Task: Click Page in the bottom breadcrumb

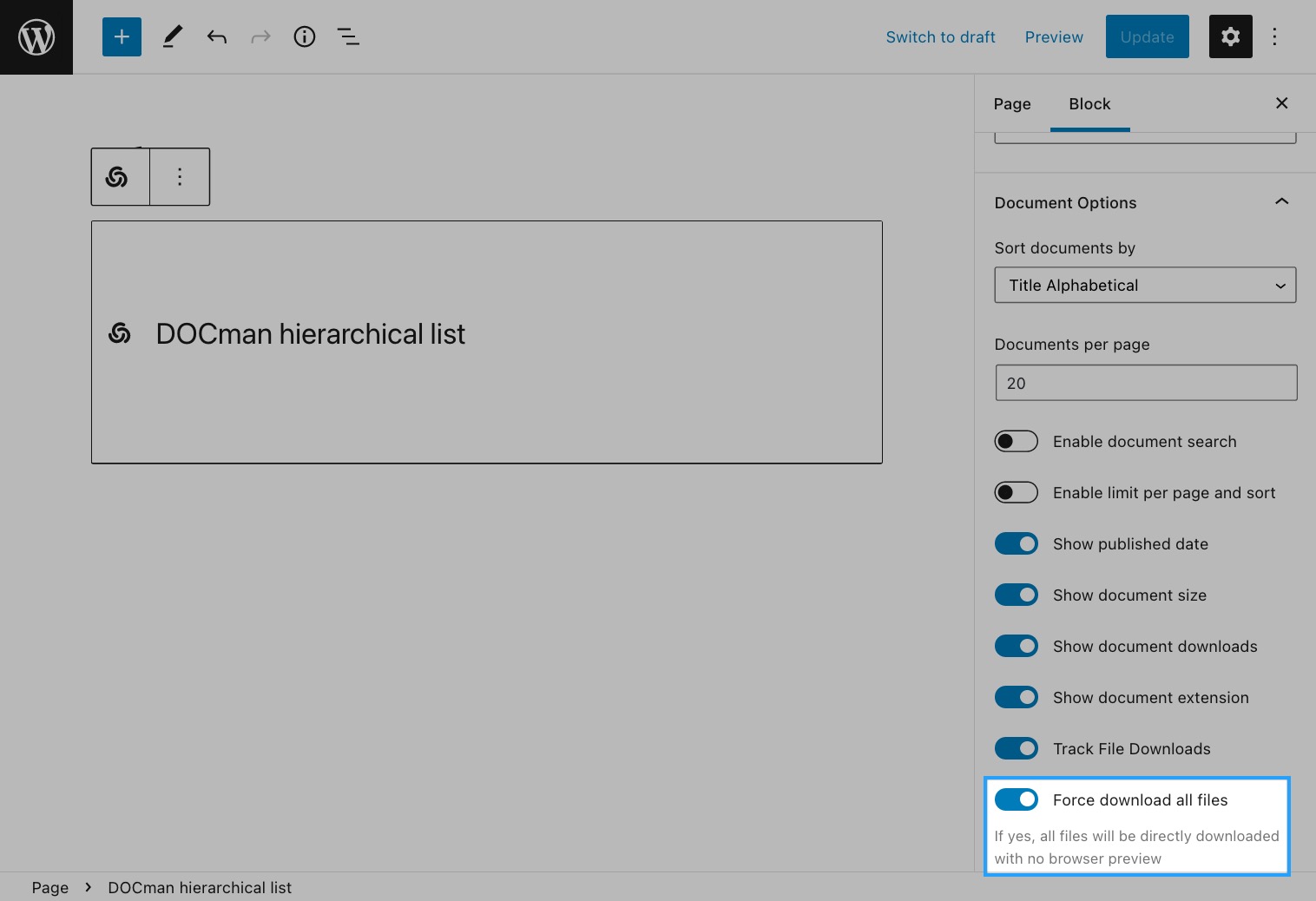Action: click(x=50, y=887)
